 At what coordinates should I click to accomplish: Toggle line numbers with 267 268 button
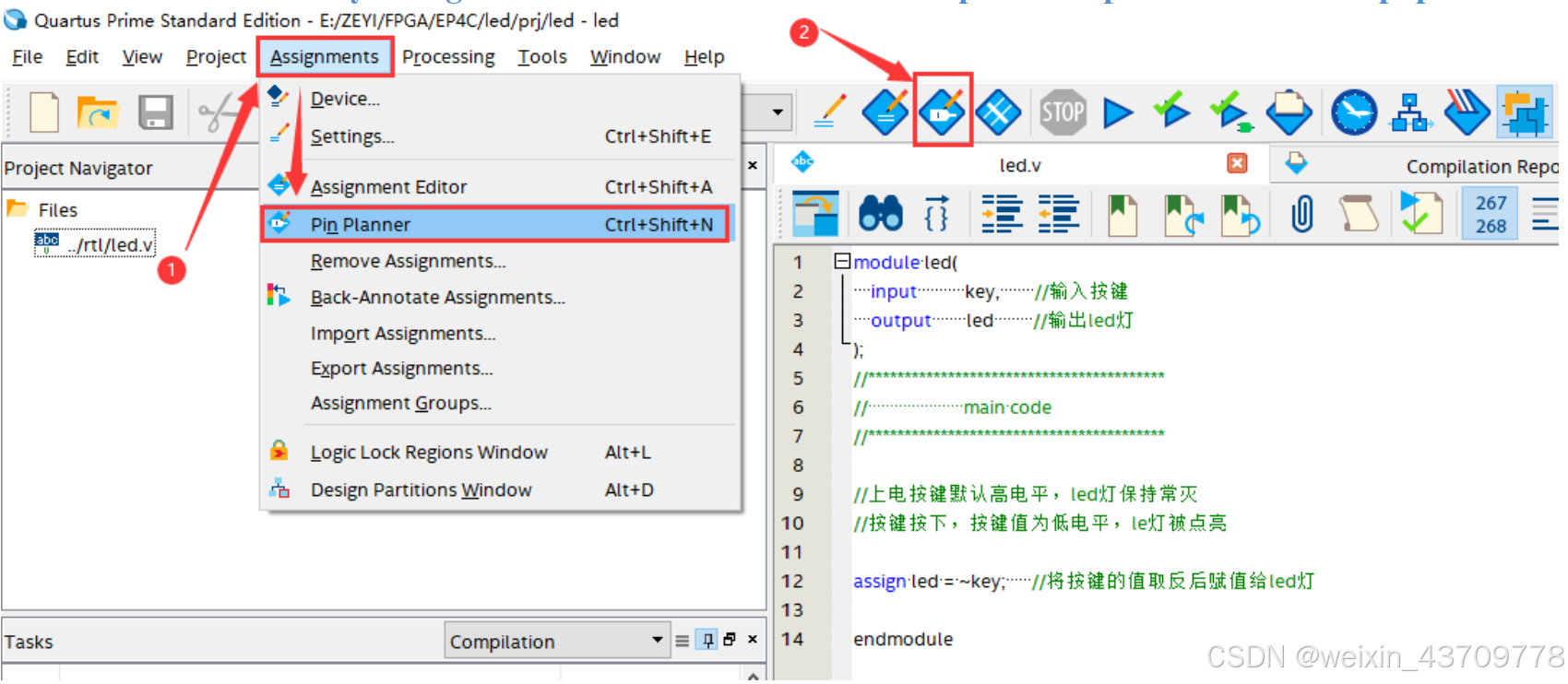tap(1491, 214)
